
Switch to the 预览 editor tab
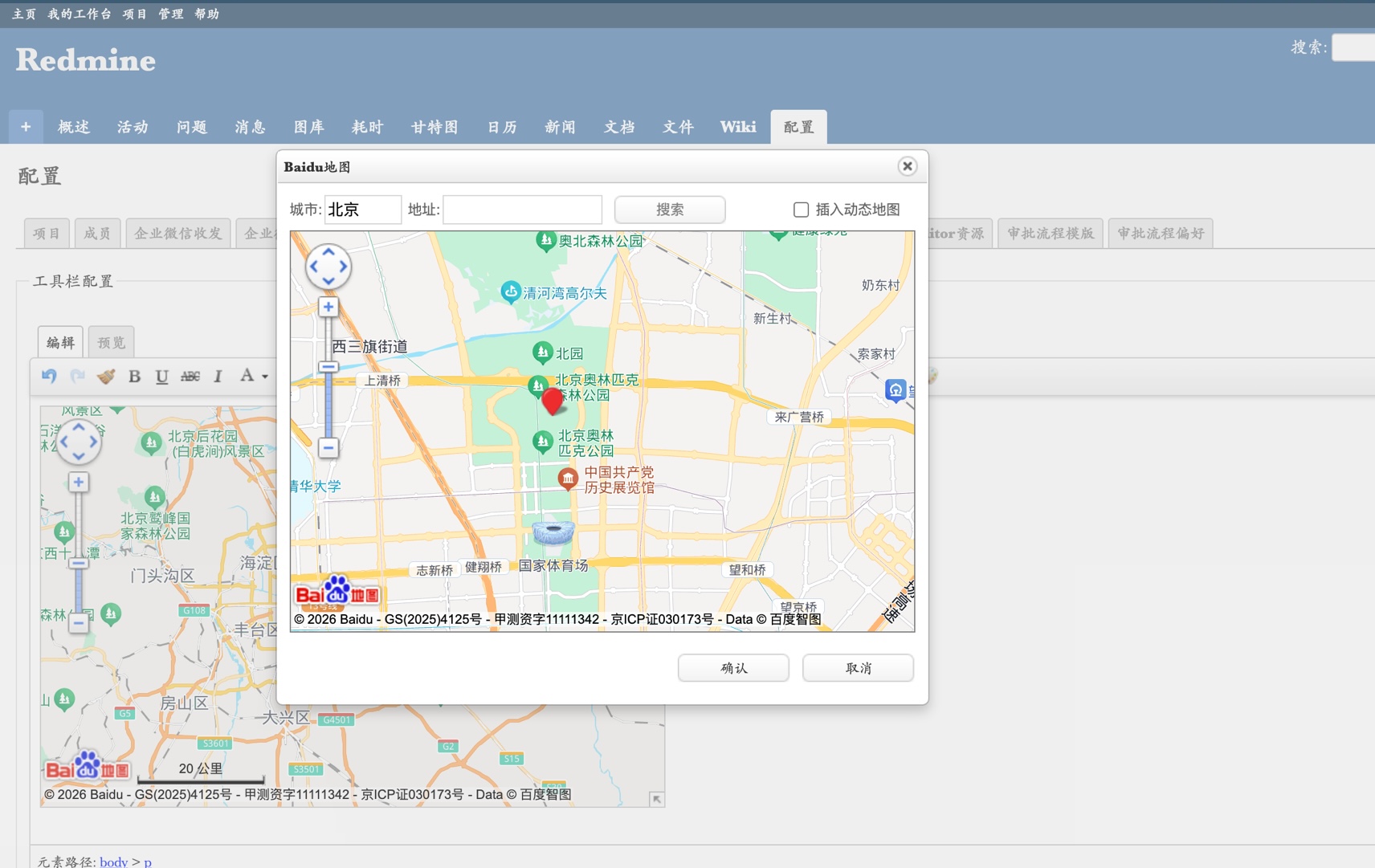pos(112,342)
